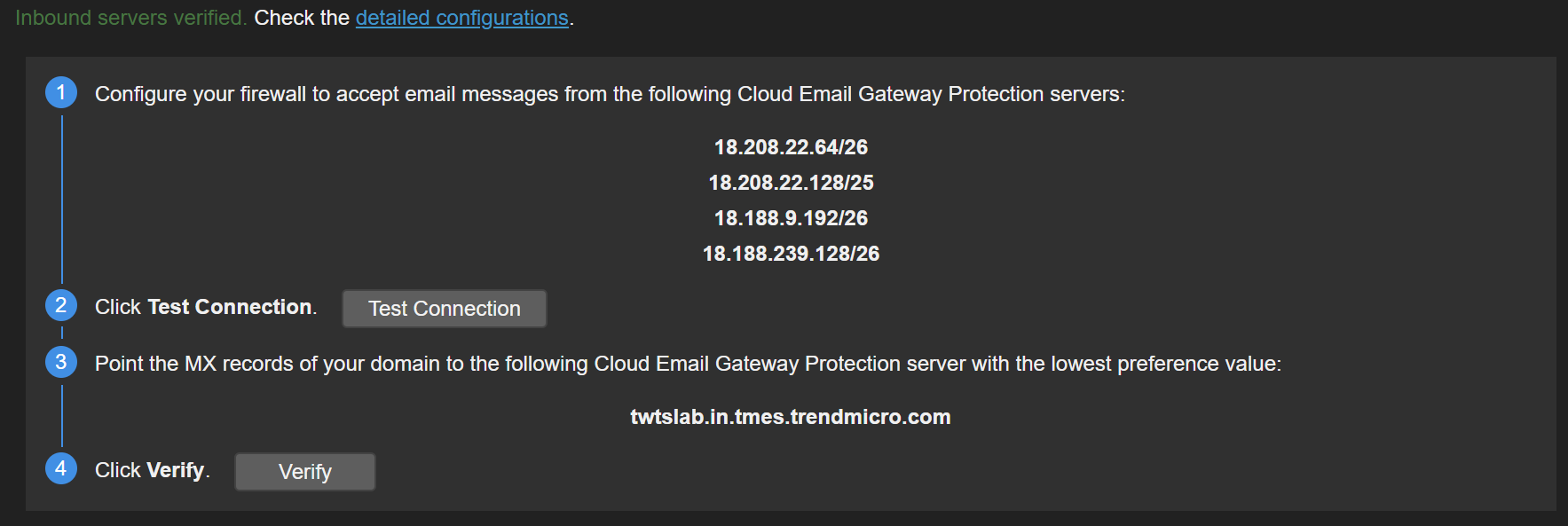This screenshot has width=1568, height=526.
Task: Click the twtslab.in.tmes.trendmicro.com server address
Action: [x=790, y=417]
